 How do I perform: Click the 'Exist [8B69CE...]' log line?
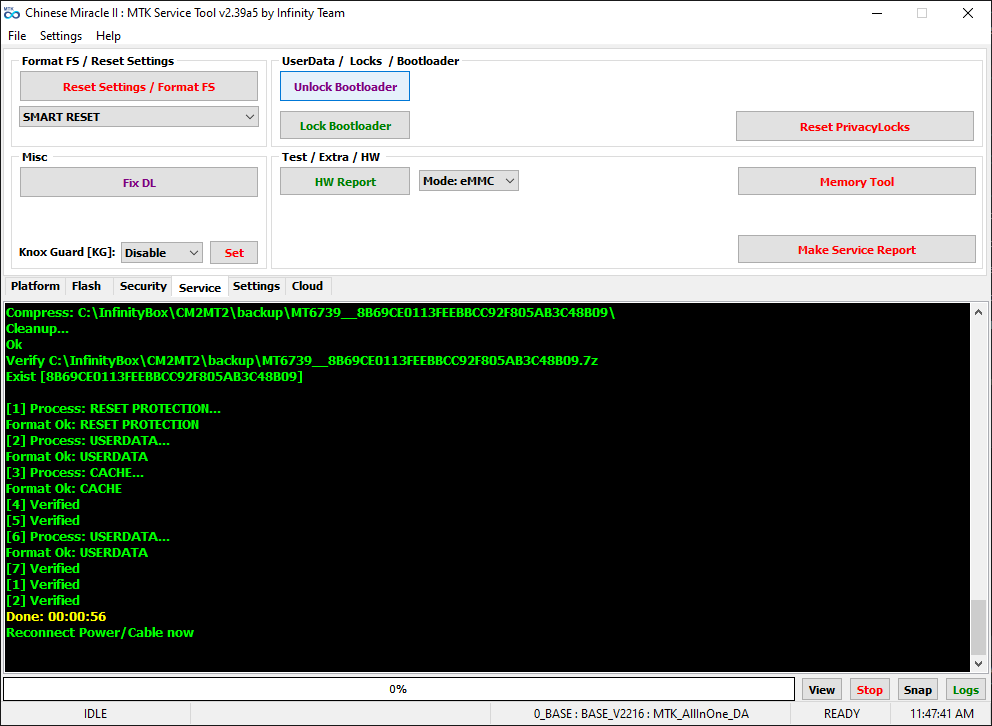pyautogui.click(x=154, y=377)
